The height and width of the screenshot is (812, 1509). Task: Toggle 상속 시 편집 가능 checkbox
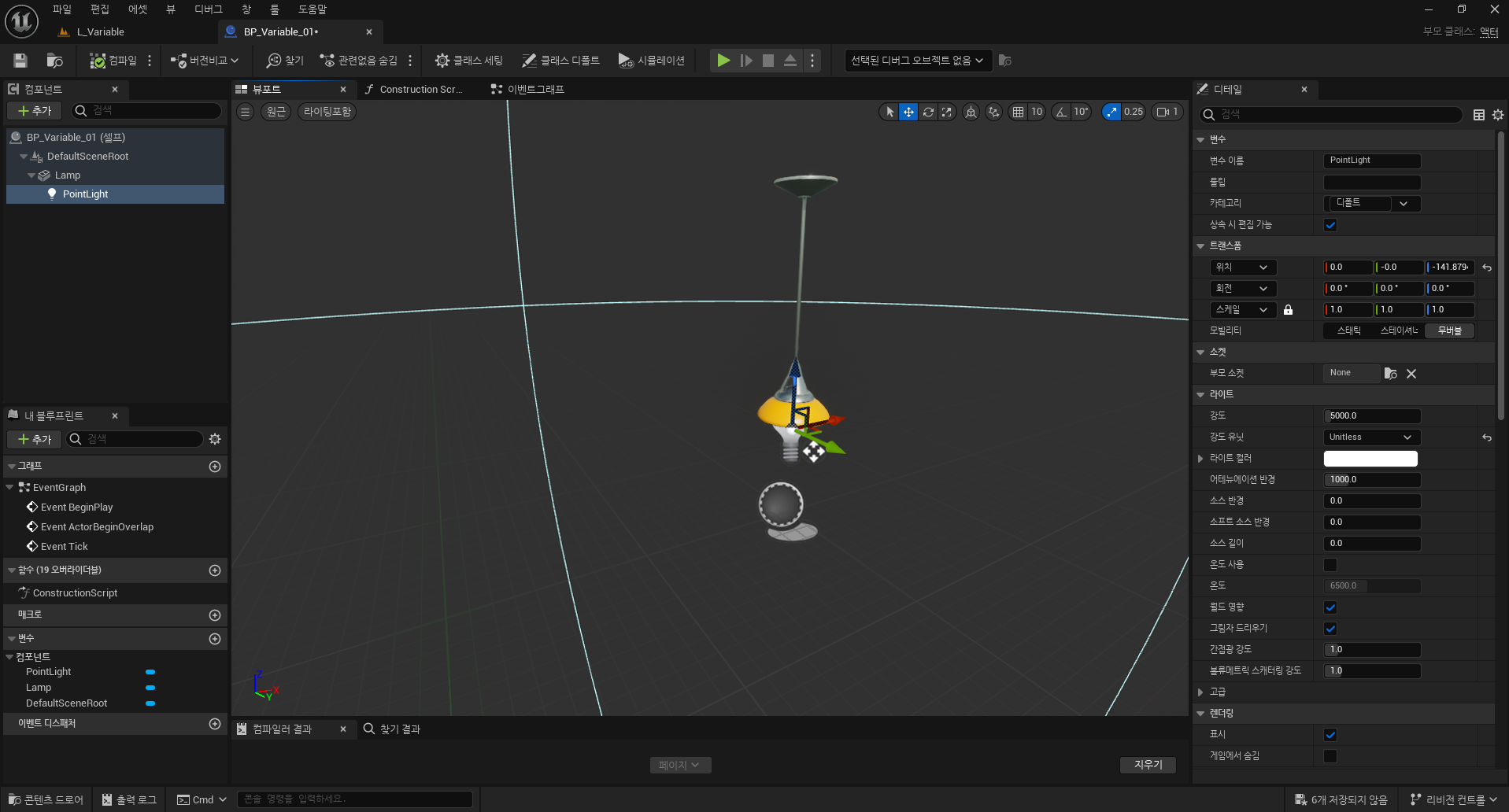pos(1330,225)
